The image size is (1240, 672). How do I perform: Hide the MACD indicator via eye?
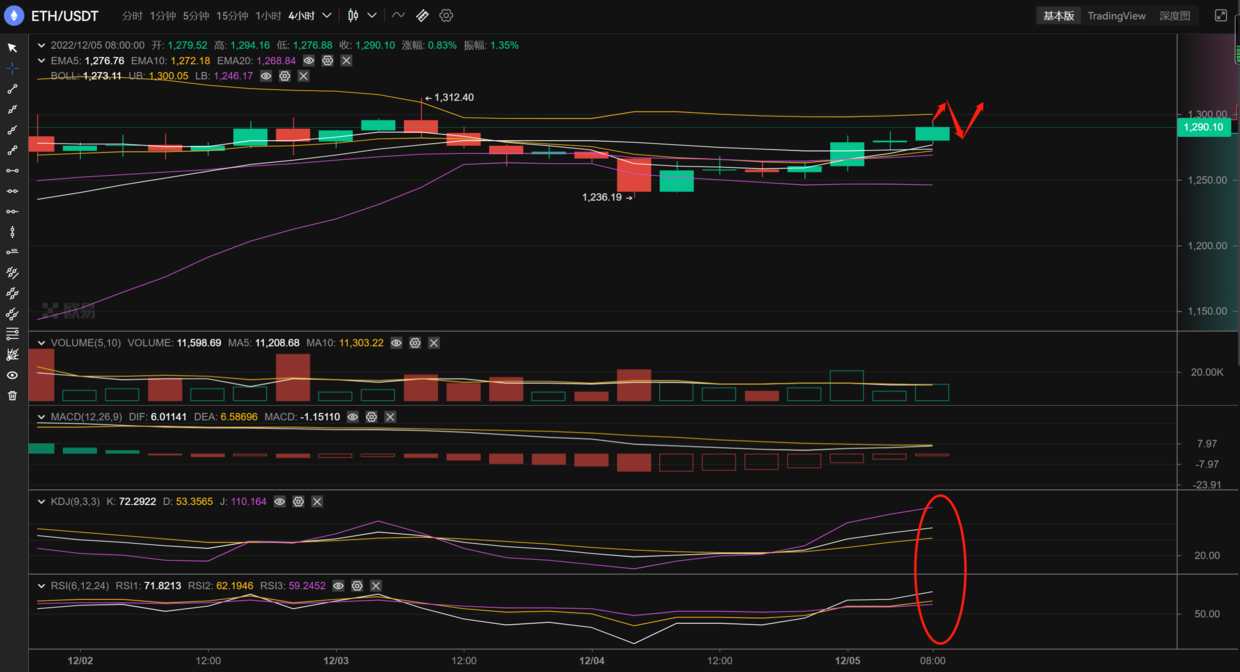(353, 417)
